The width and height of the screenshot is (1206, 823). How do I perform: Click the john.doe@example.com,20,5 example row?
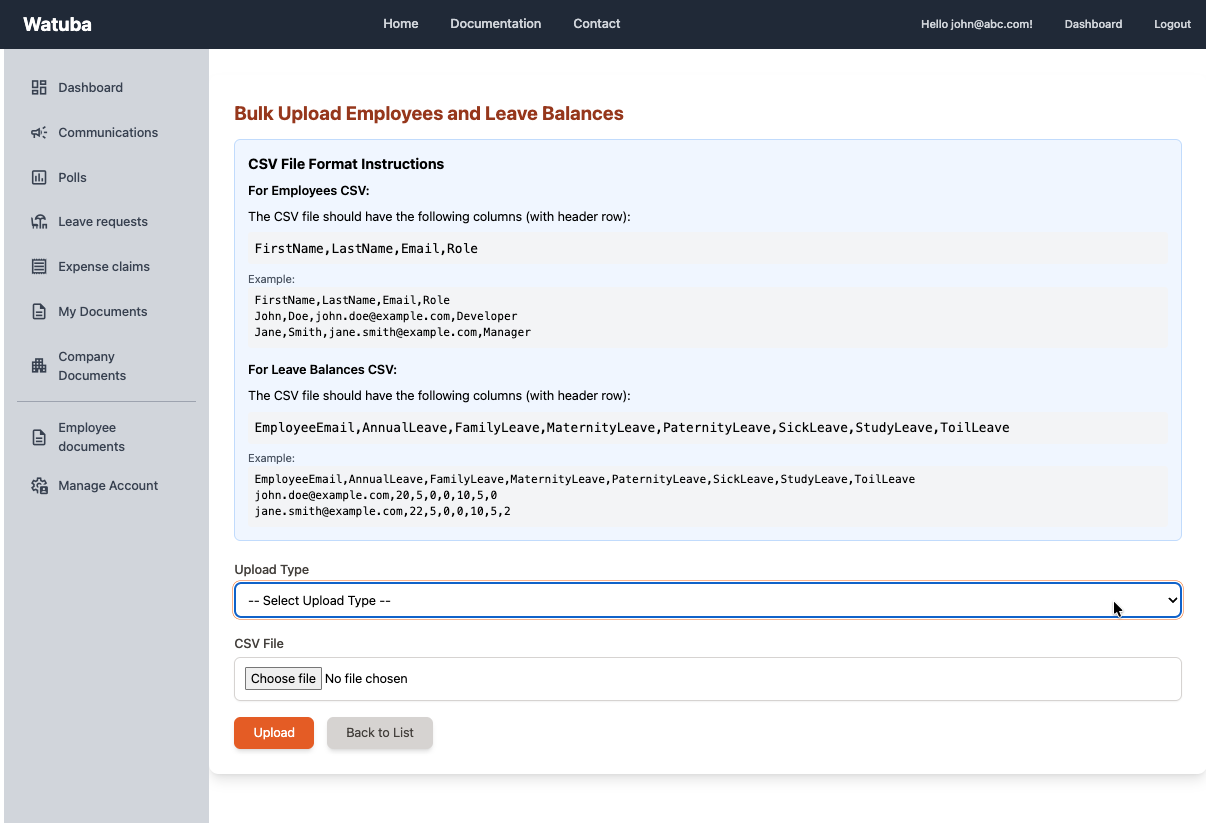coord(376,495)
